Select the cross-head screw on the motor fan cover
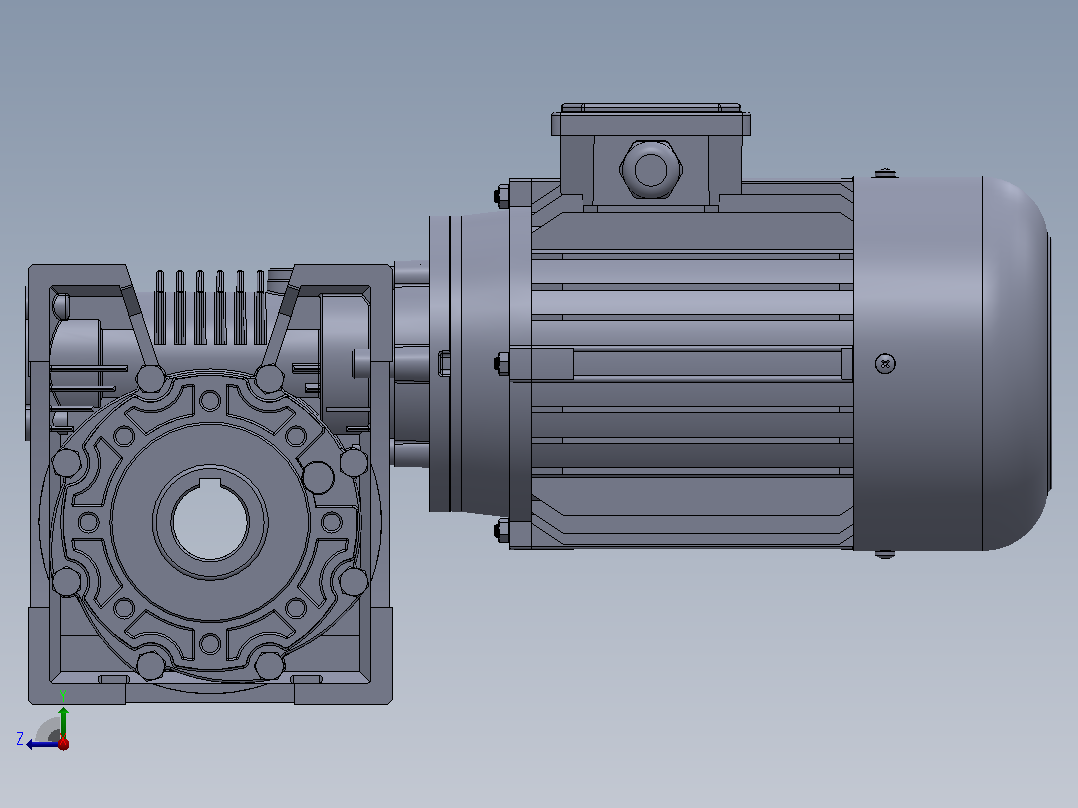The height and width of the screenshot is (808, 1078). pos(886,364)
